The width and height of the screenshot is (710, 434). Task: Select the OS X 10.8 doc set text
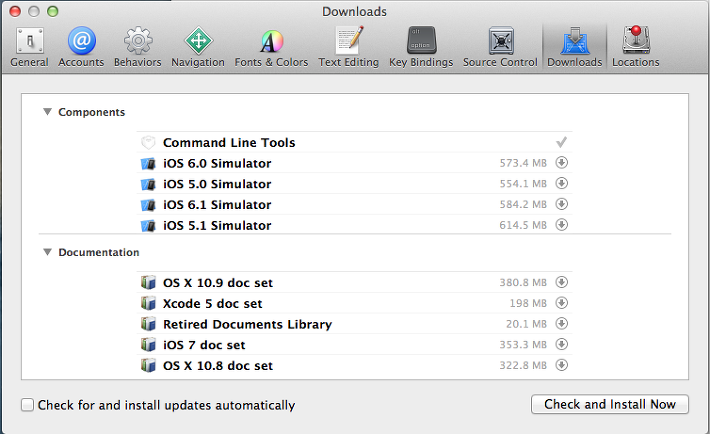pyautogui.click(x=218, y=366)
